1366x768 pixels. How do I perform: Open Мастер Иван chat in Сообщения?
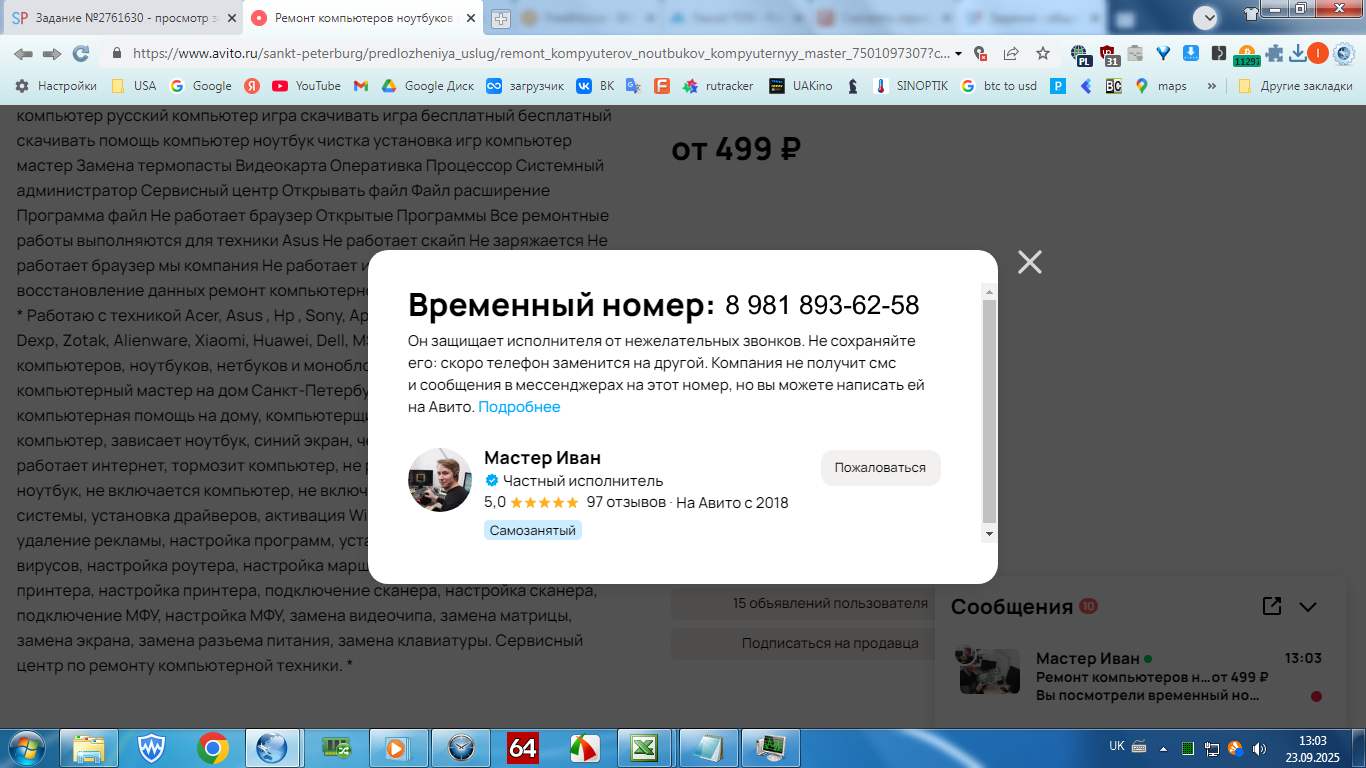click(x=1140, y=676)
